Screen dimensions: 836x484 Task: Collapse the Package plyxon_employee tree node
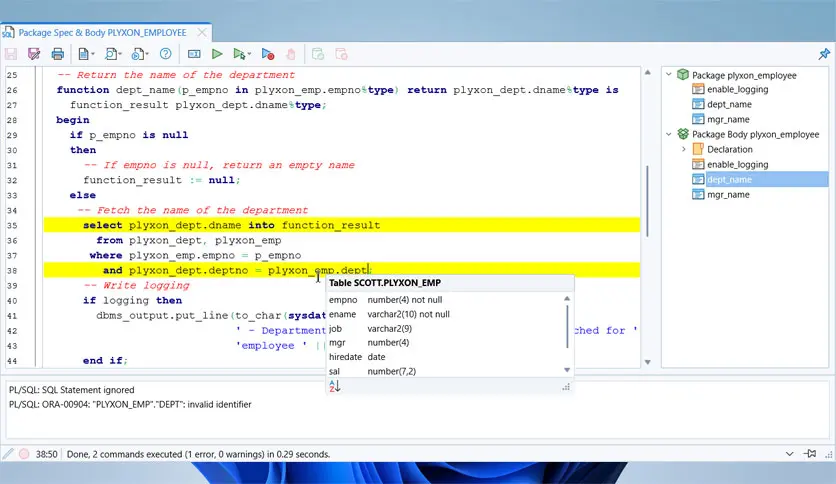(x=669, y=75)
